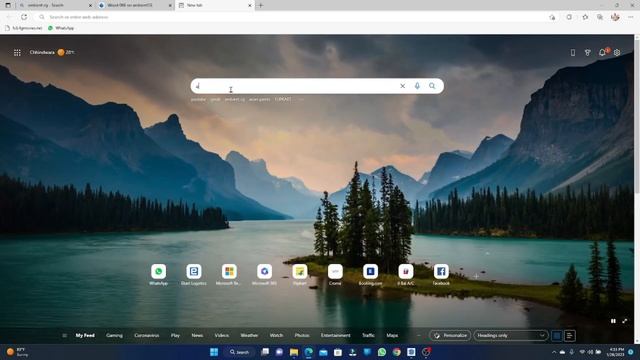
Task: Show more search suggestions with ellipsis
Action: tap(302, 99)
